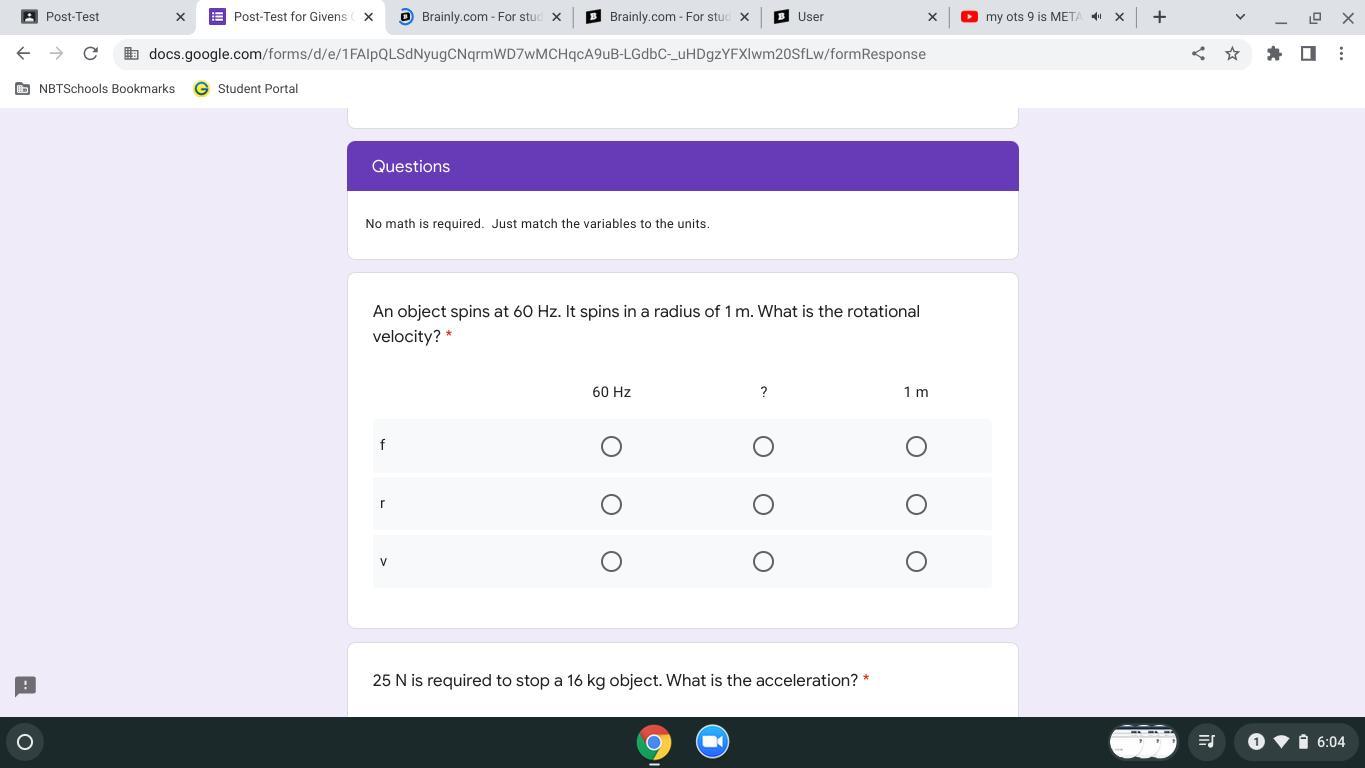Switch to the 'my ots 9 is META' YouTube tab

(1030, 17)
